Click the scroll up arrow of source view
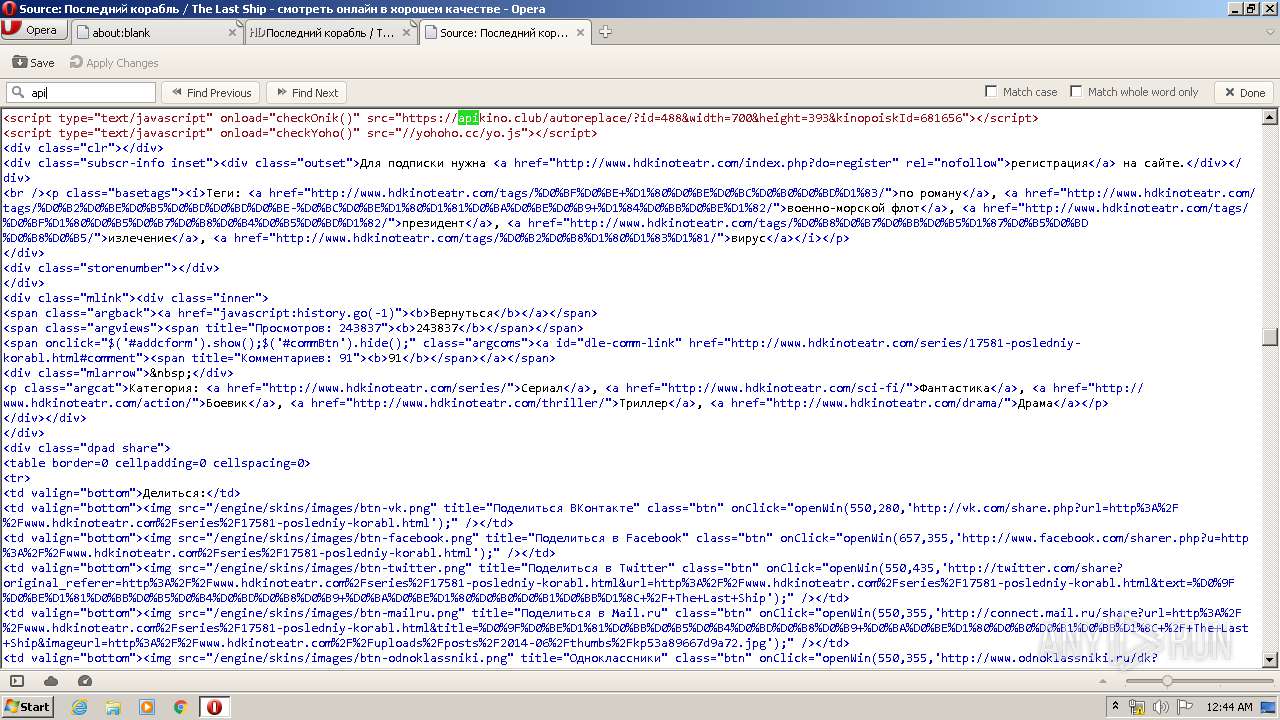Screen dimensions: 1280x720 1270,115
